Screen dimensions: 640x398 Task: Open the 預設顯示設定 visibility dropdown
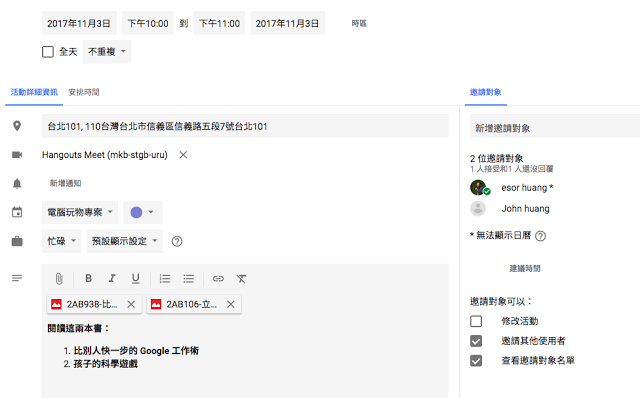(x=124, y=241)
